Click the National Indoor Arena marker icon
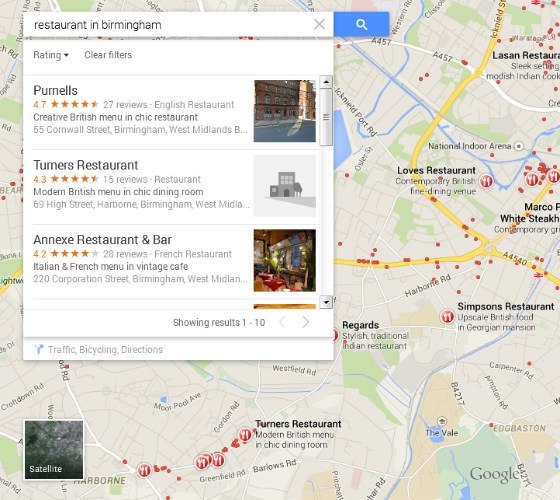The width and height of the screenshot is (560, 500). pos(519,146)
